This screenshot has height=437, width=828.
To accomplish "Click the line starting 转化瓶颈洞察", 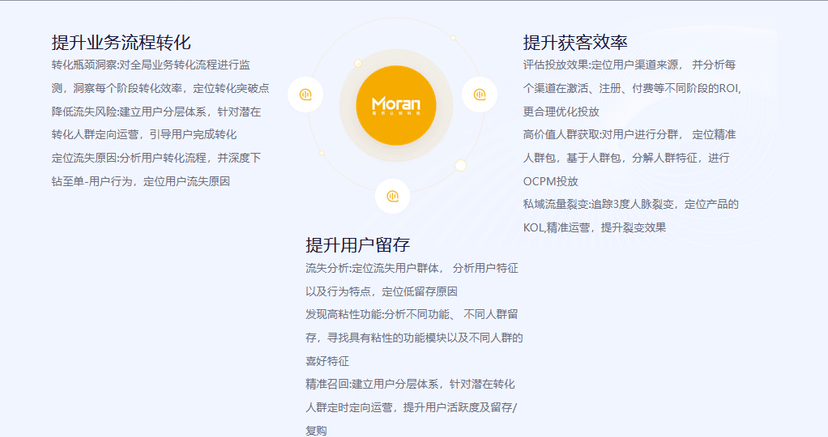I will [x=151, y=65].
